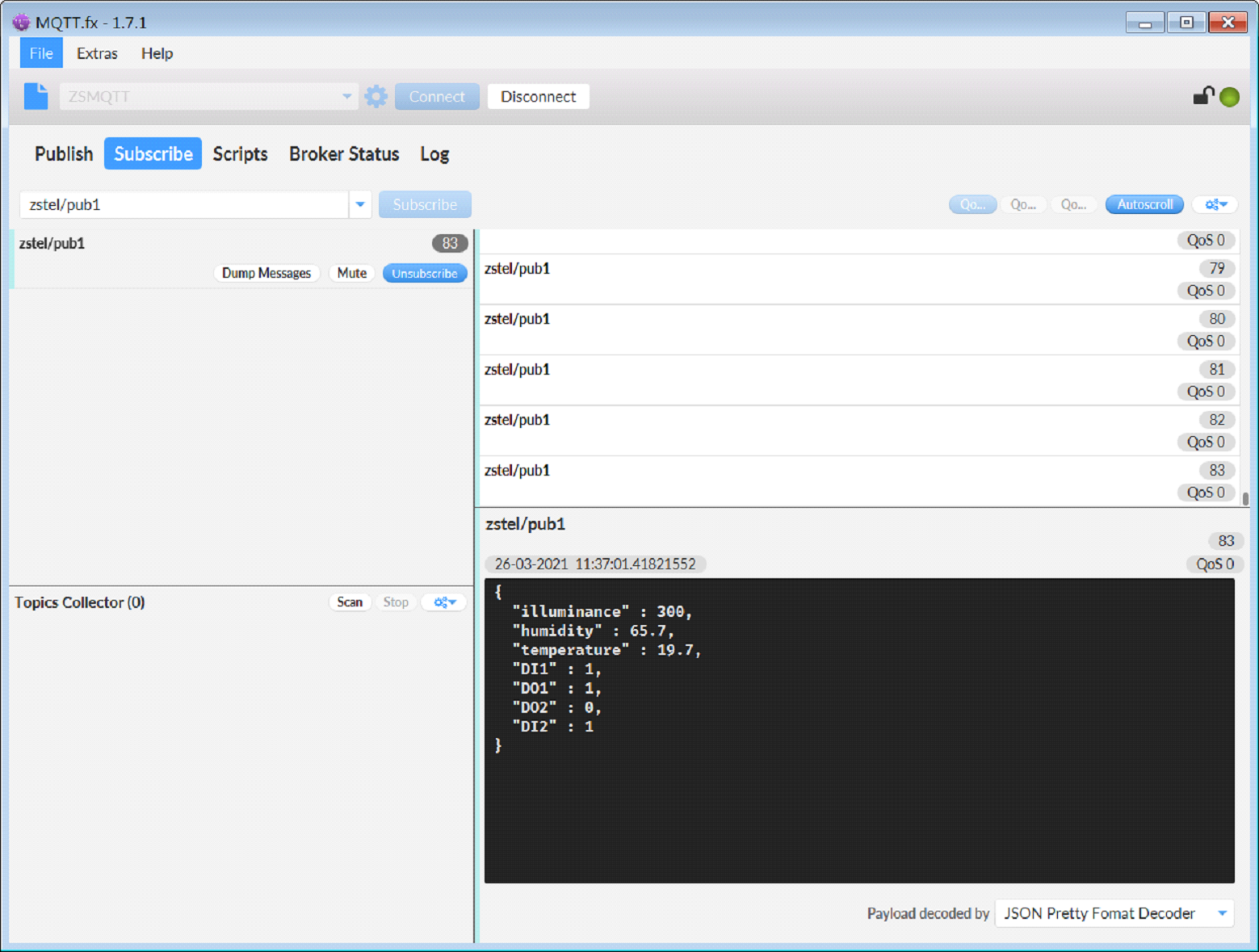Open the Extras menu
The width and height of the screenshot is (1259, 952).
point(97,53)
